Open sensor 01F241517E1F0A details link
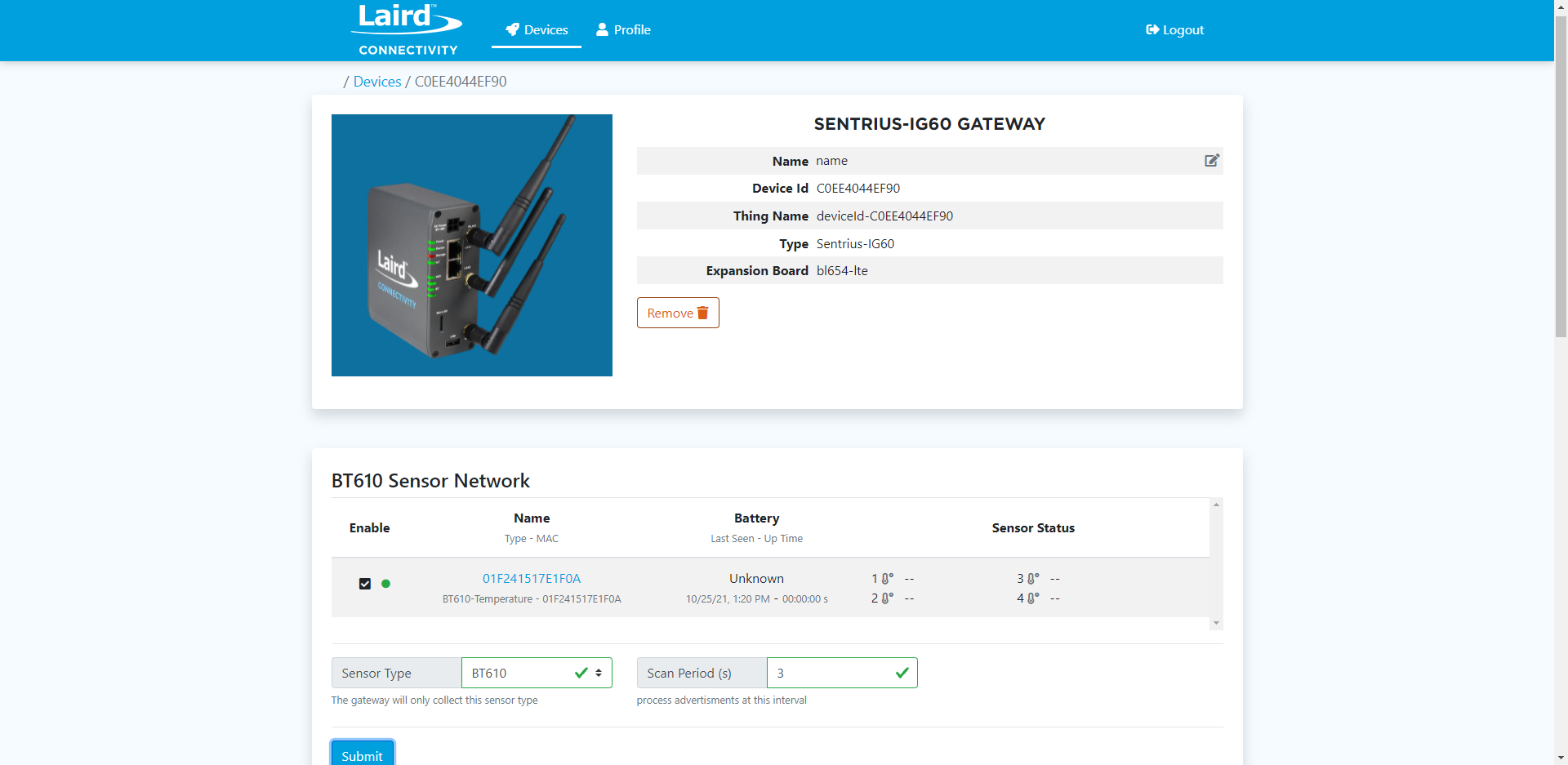 [x=531, y=579]
